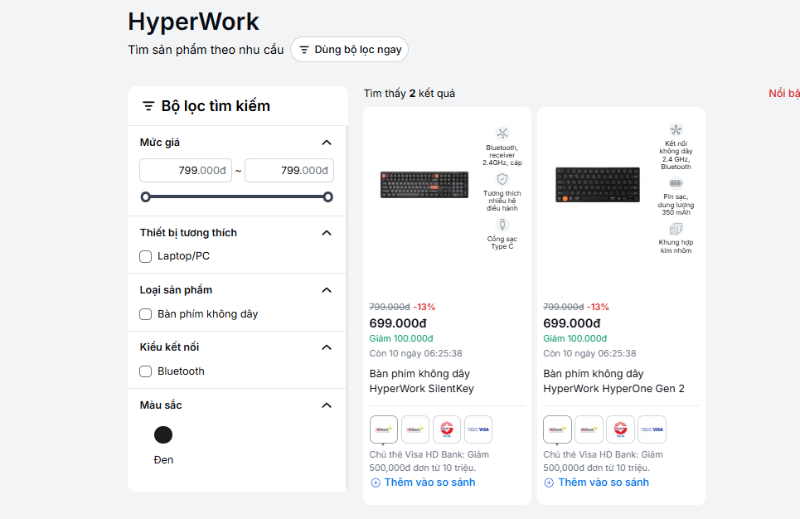Select second HD Bank promo icon on HyperOne card
800x519 pixels.
[x=589, y=429]
